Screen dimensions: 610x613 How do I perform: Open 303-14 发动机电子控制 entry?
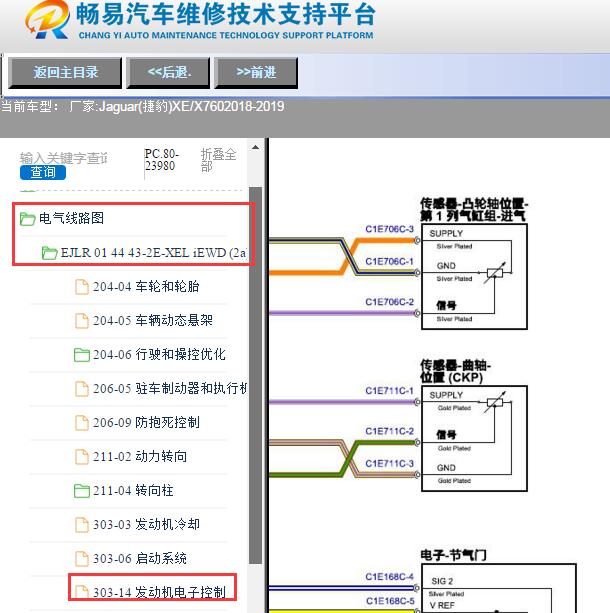(x=159, y=592)
